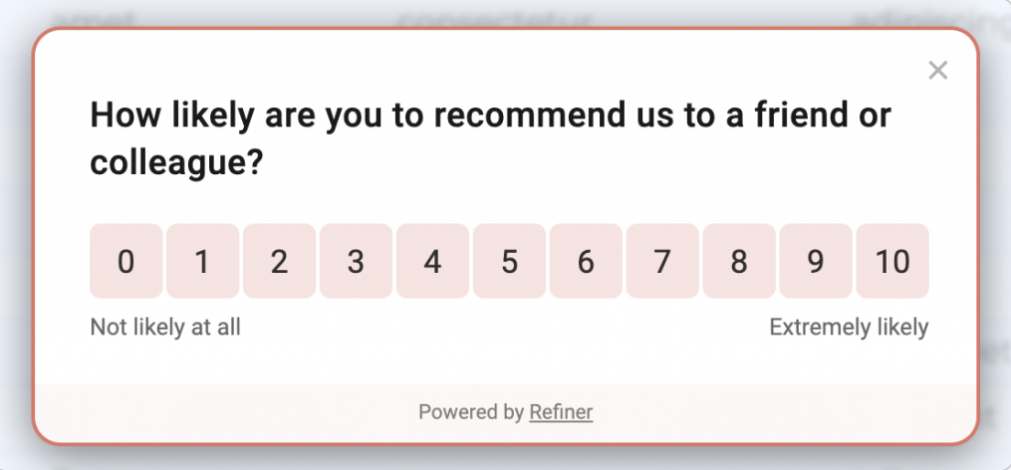Choose the middle score 5
Screen dimensions: 1011x470
(509, 261)
